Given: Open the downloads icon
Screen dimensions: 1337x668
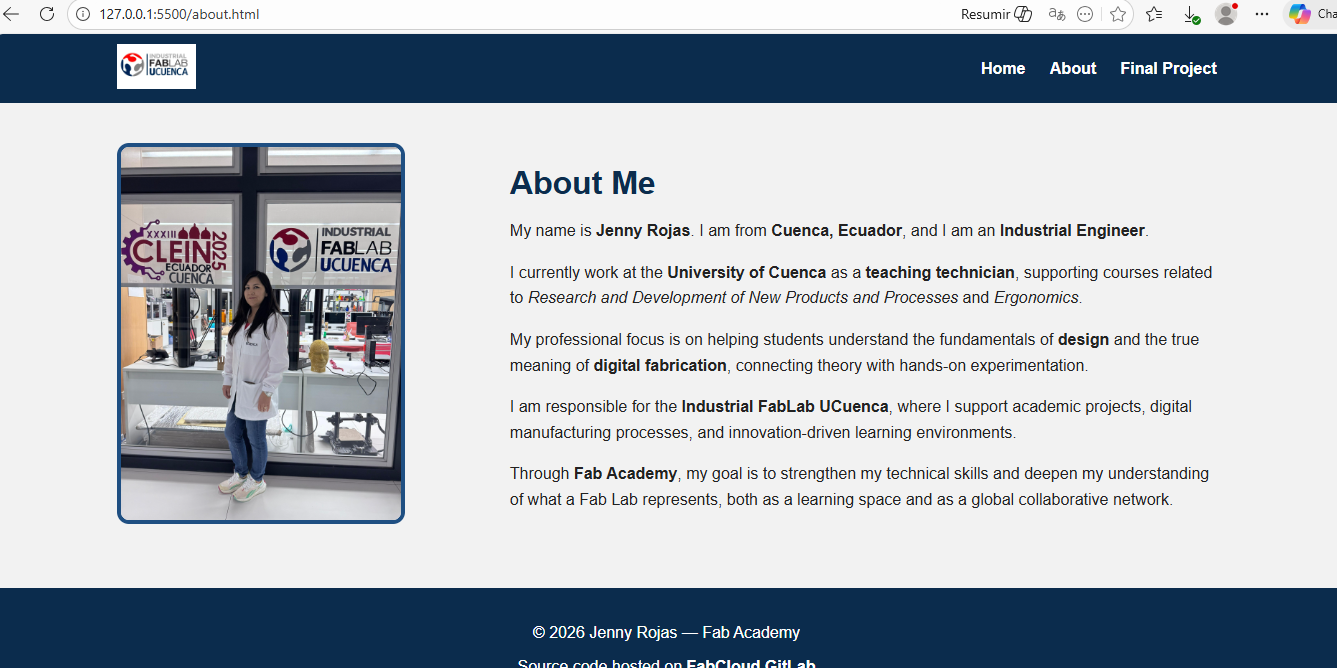Looking at the screenshot, I should point(1190,14).
